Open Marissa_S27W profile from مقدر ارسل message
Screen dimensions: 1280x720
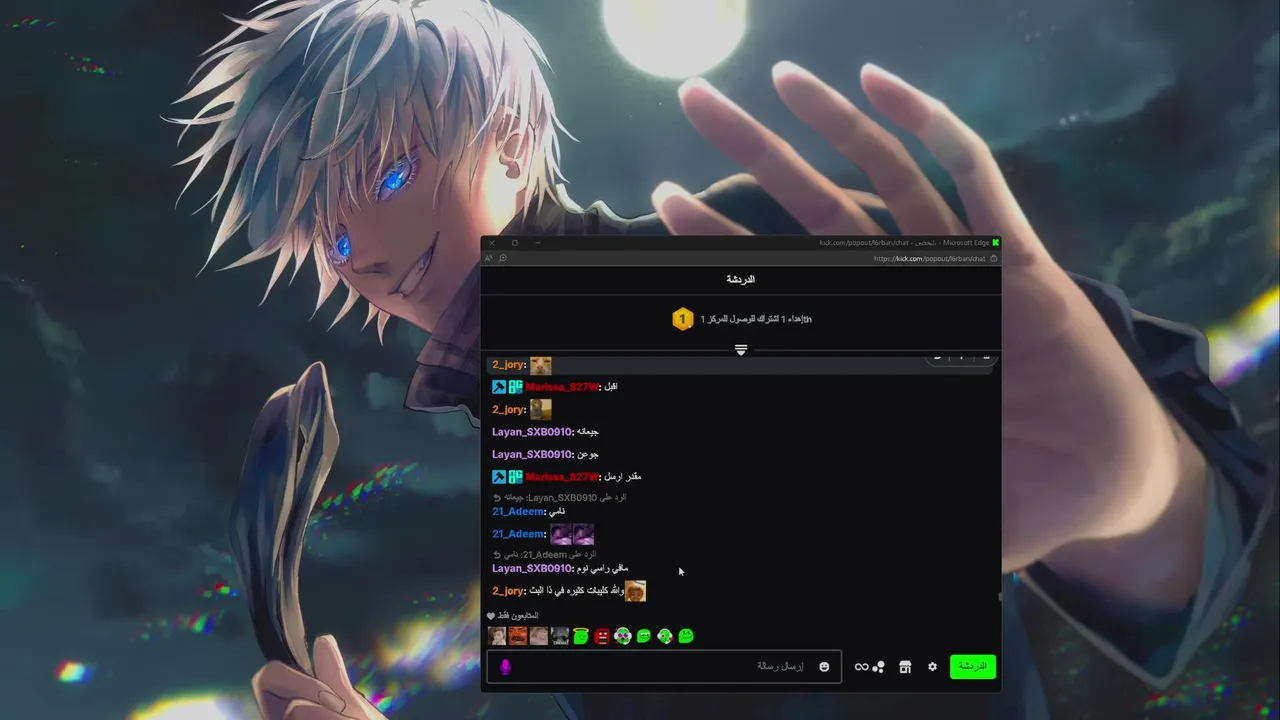click(562, 477)
